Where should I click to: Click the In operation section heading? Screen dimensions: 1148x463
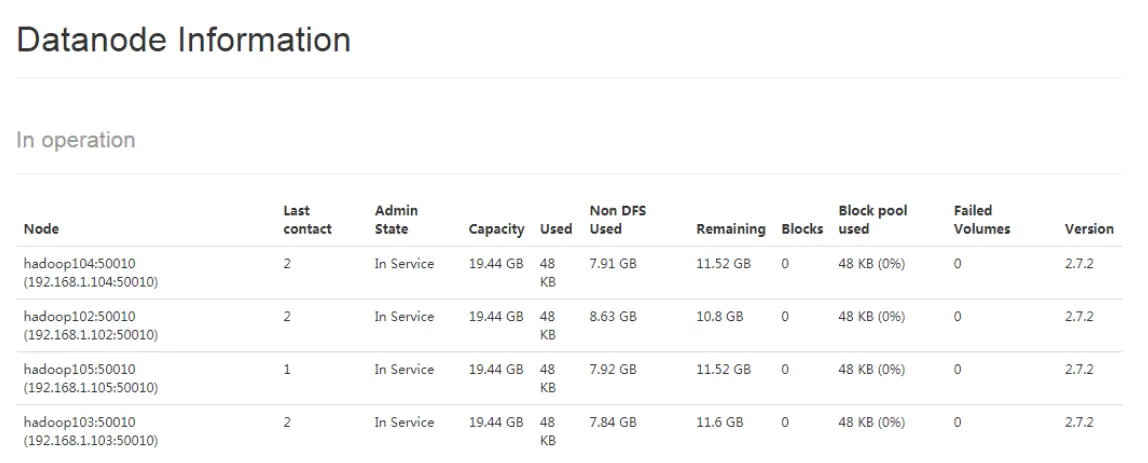[x=76, y=140]
